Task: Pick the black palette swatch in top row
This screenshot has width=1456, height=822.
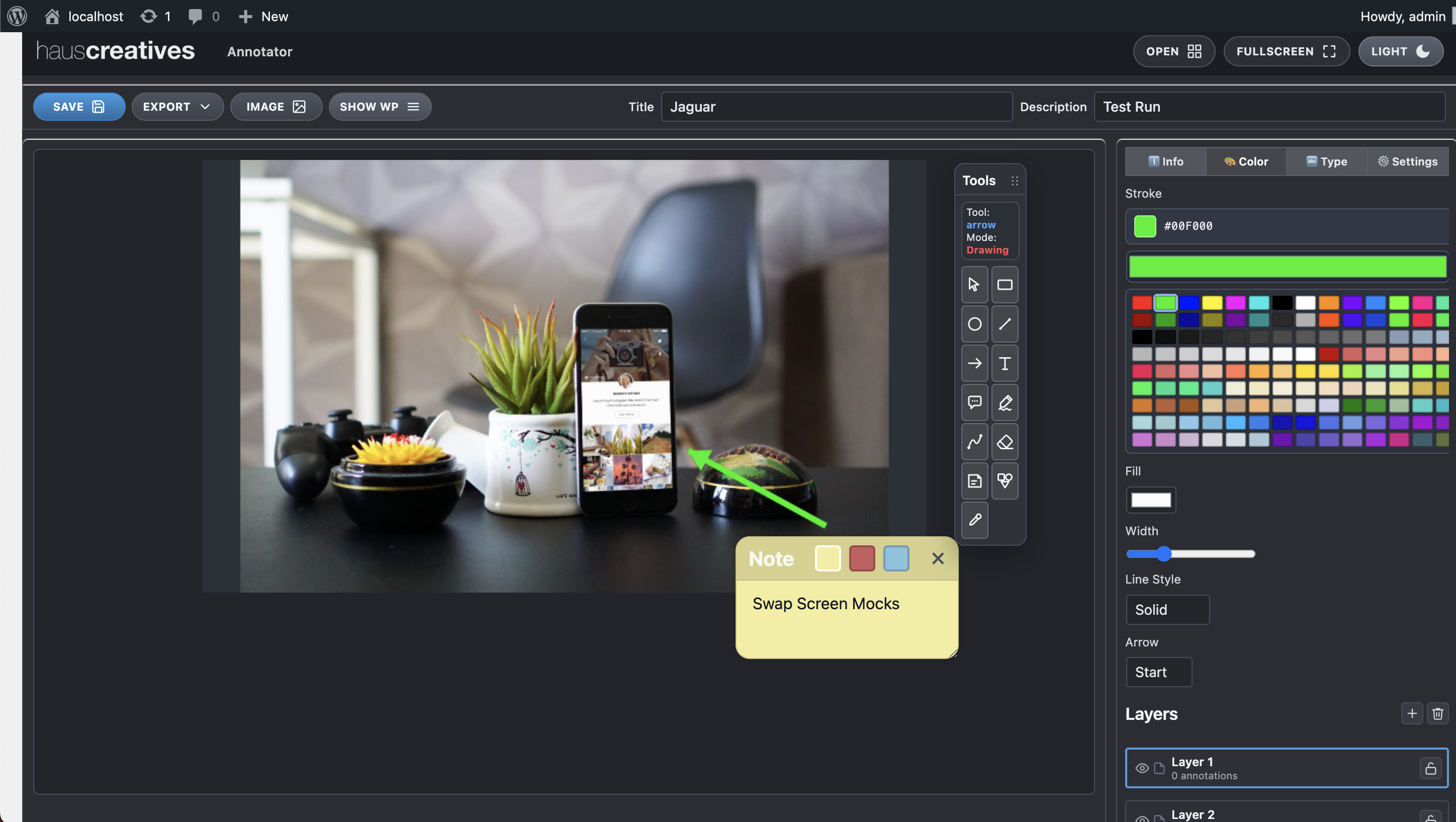Action: click(x=1282, y=303)
